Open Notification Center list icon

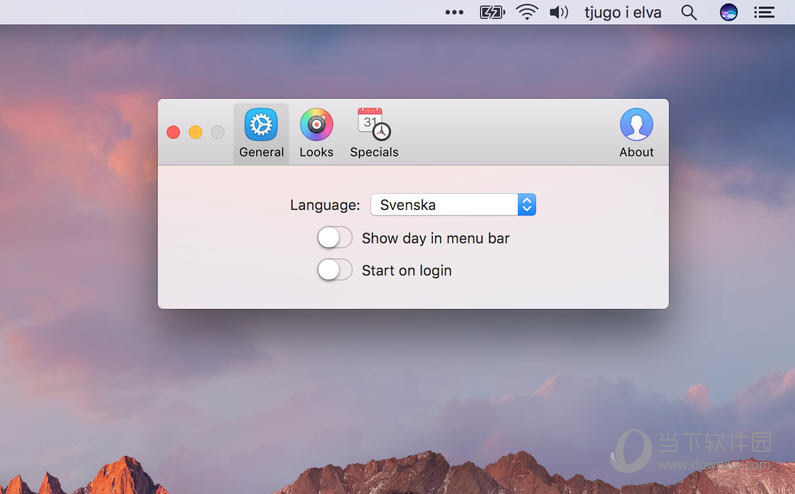(x=764, y=12)
